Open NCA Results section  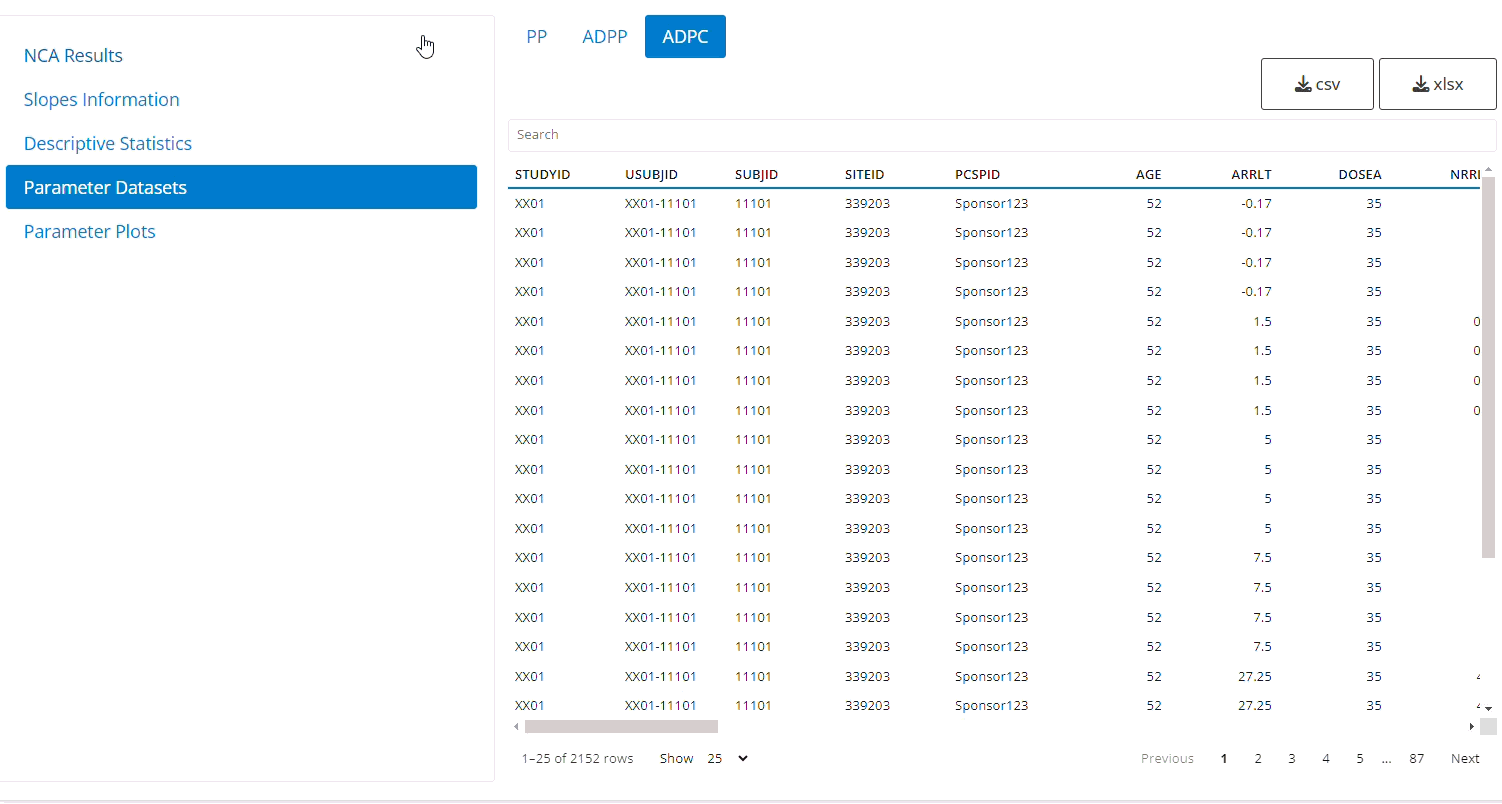[73, 55]
